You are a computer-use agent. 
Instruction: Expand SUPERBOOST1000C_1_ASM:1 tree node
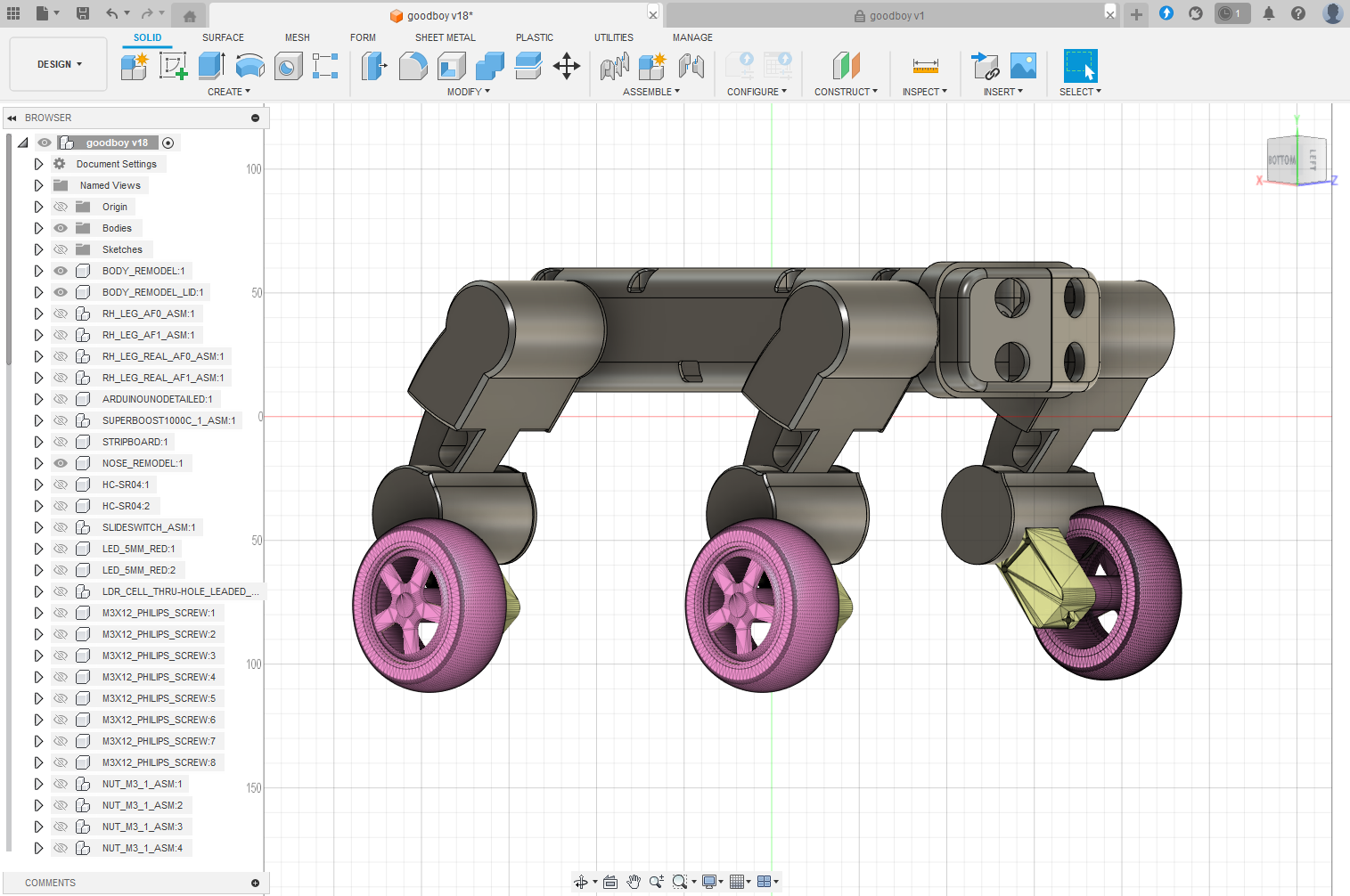38,420
